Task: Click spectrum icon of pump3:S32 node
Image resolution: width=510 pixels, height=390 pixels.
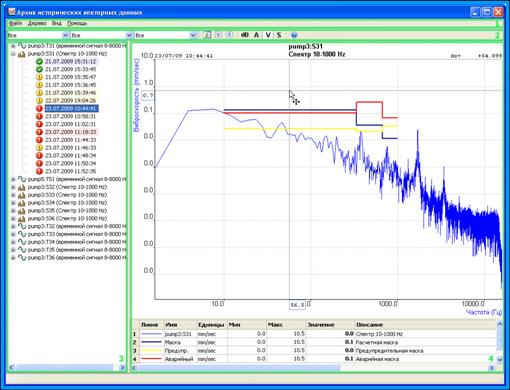Action: coord(22,187)
